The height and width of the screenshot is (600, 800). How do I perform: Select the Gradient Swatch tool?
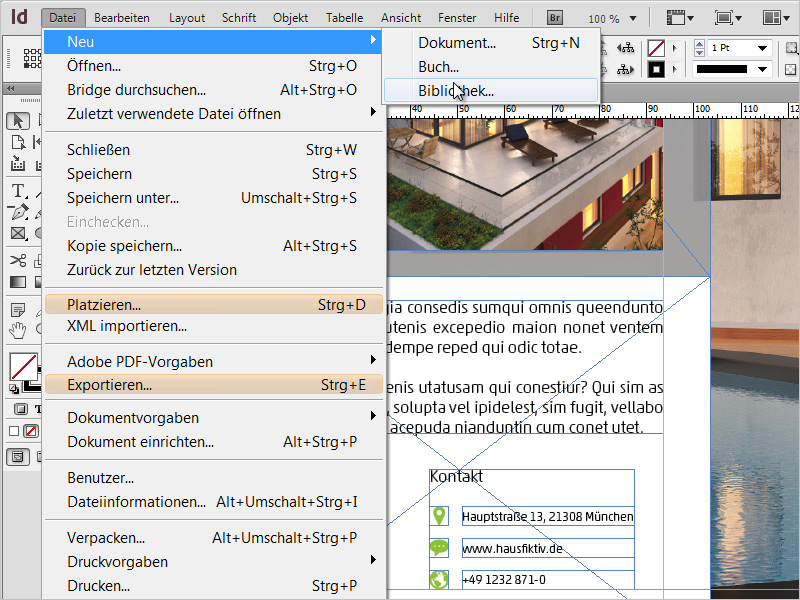pos(18,282)
